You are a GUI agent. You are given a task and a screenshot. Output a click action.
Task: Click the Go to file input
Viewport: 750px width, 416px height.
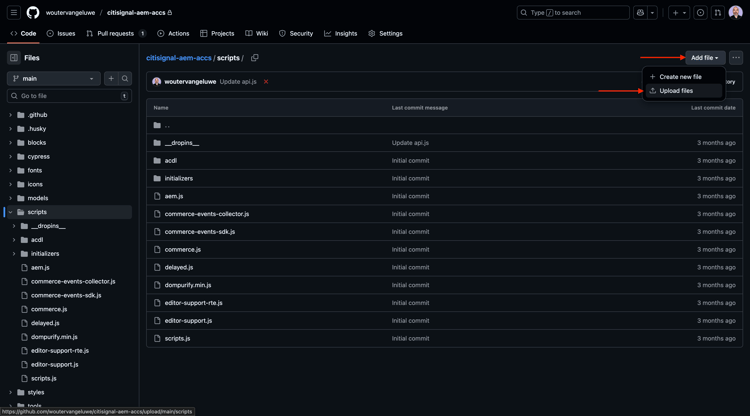pos(69,96)
